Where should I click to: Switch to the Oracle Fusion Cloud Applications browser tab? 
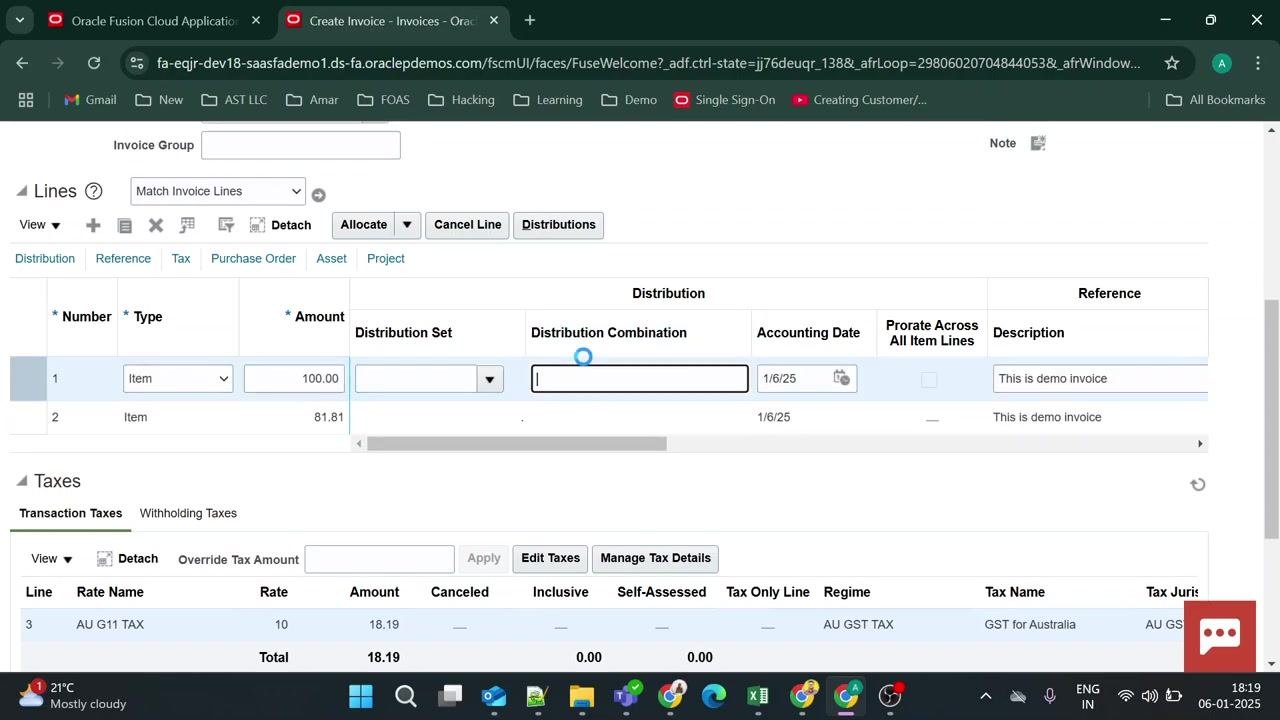point(154,20)
